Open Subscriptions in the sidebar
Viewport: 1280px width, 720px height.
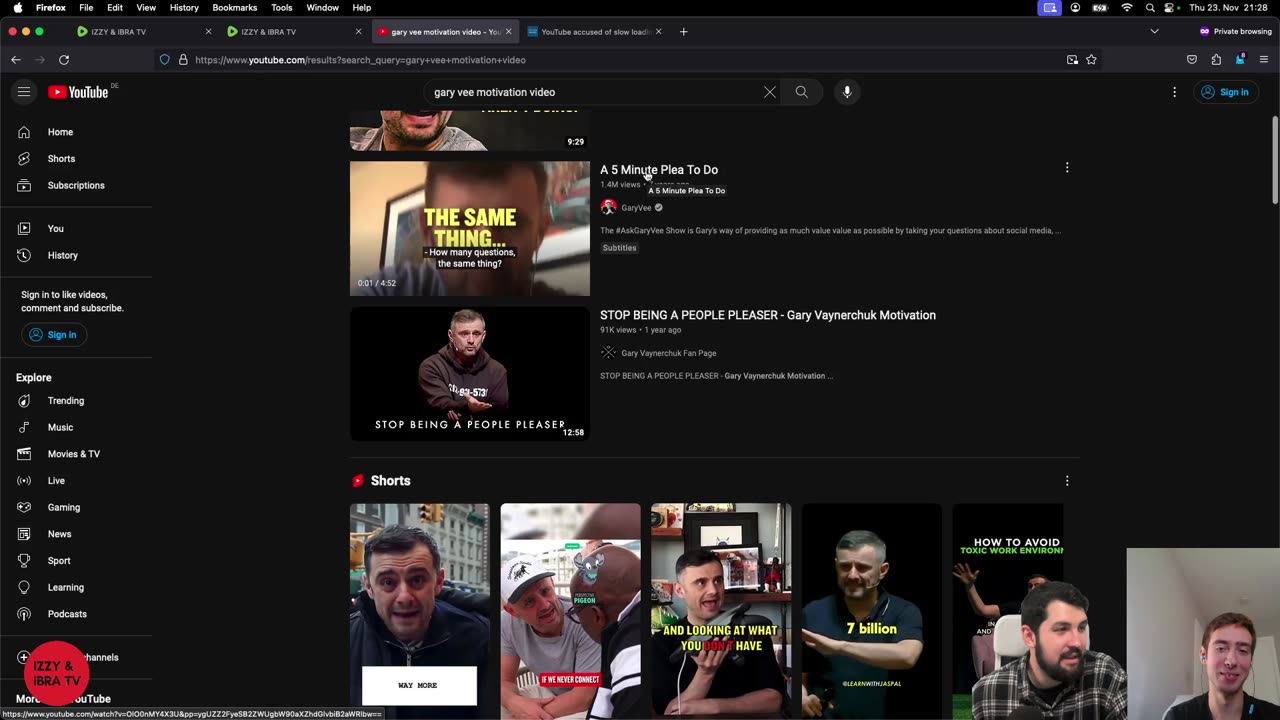[76, 185]
